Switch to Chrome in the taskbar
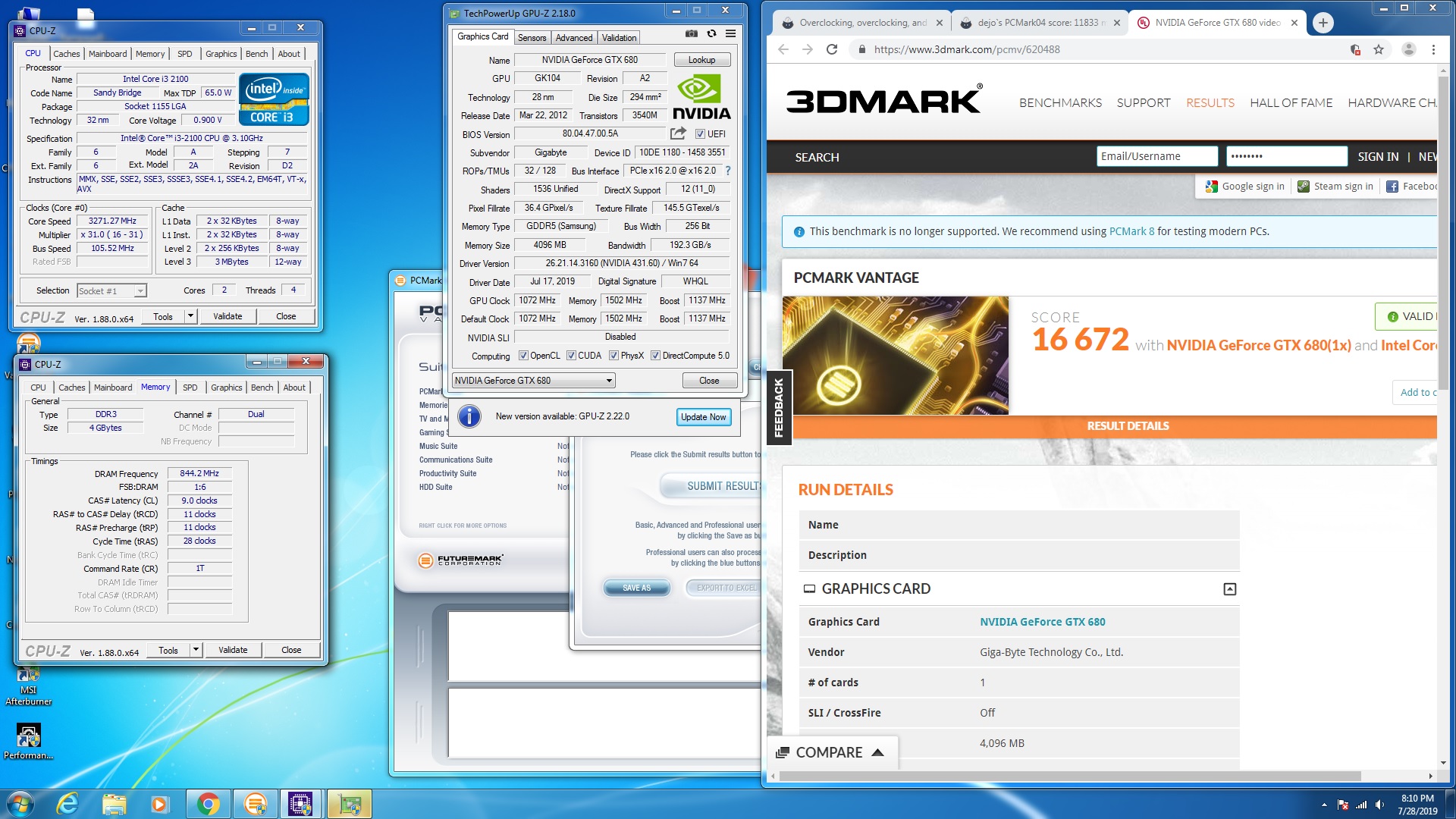This screenshot has width=1456, height=819. coord(208,804)
